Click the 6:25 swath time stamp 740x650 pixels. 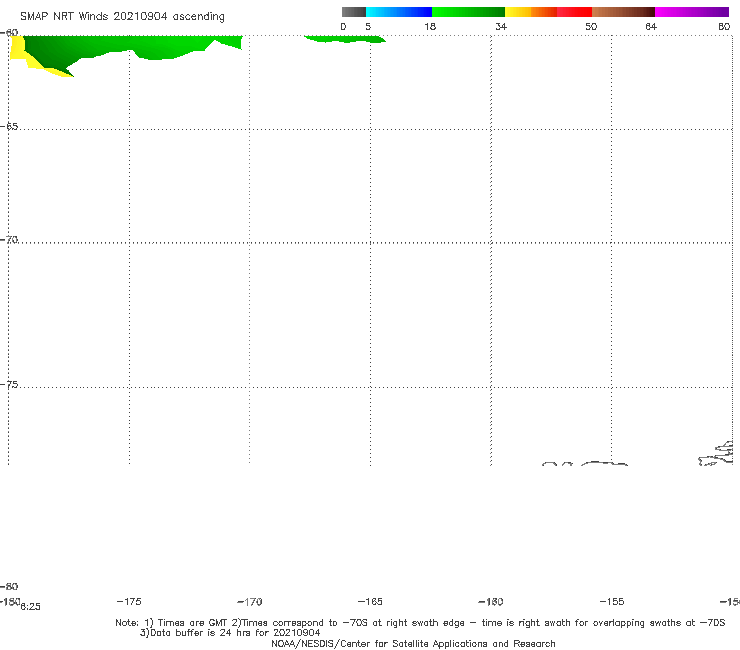(x=30, y=607)
